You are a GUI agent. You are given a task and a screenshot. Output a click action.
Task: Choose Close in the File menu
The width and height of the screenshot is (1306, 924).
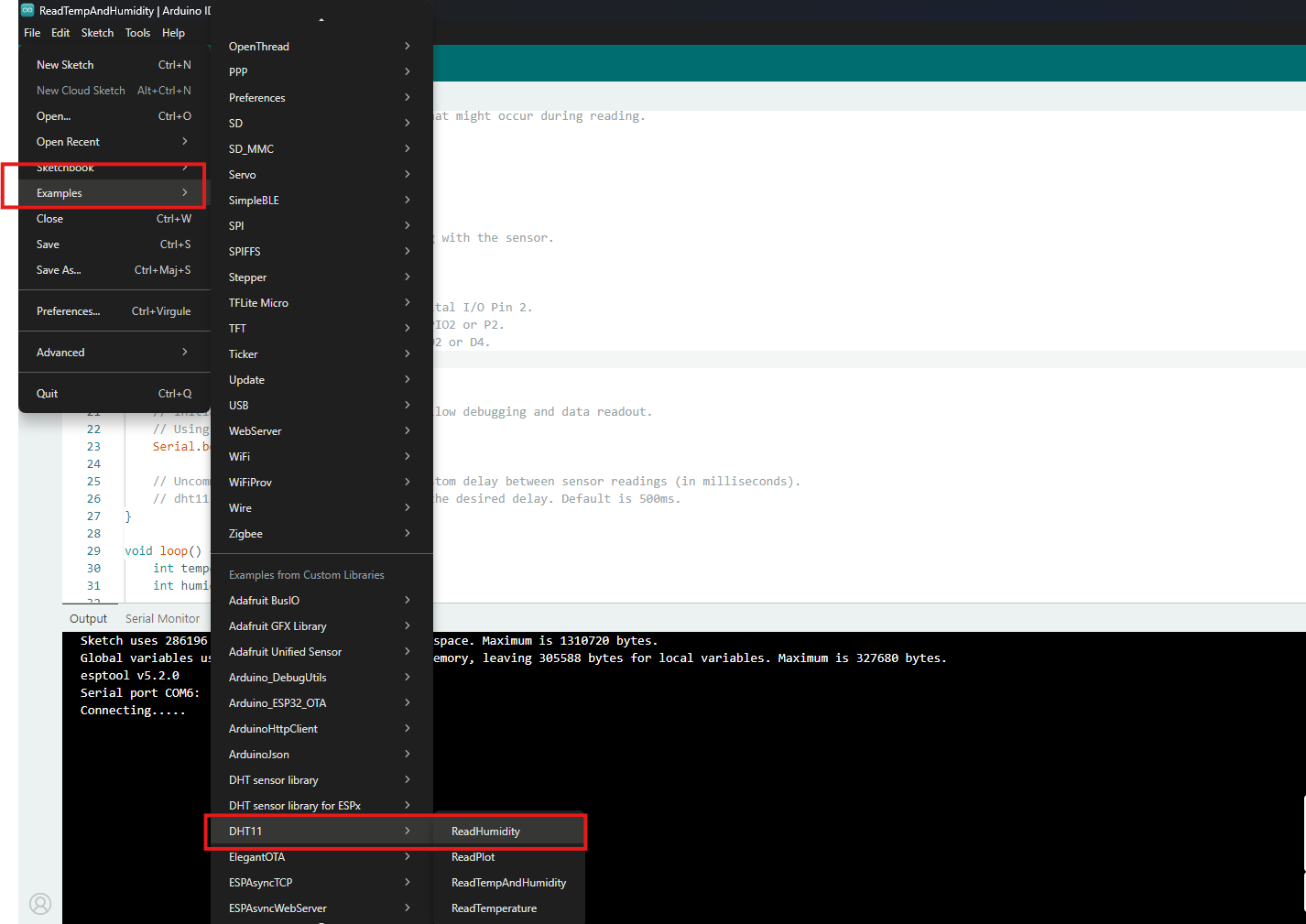(x=114, y=219)
